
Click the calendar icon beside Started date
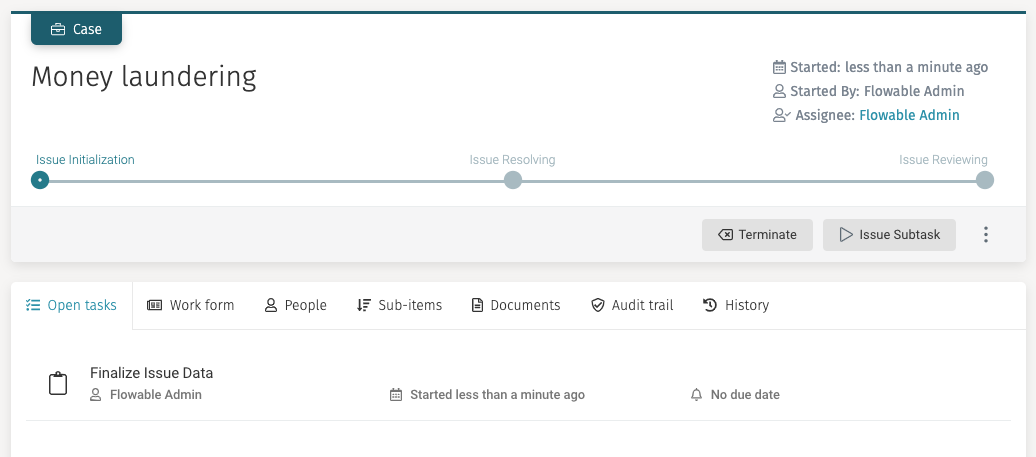tap(780, 68)
